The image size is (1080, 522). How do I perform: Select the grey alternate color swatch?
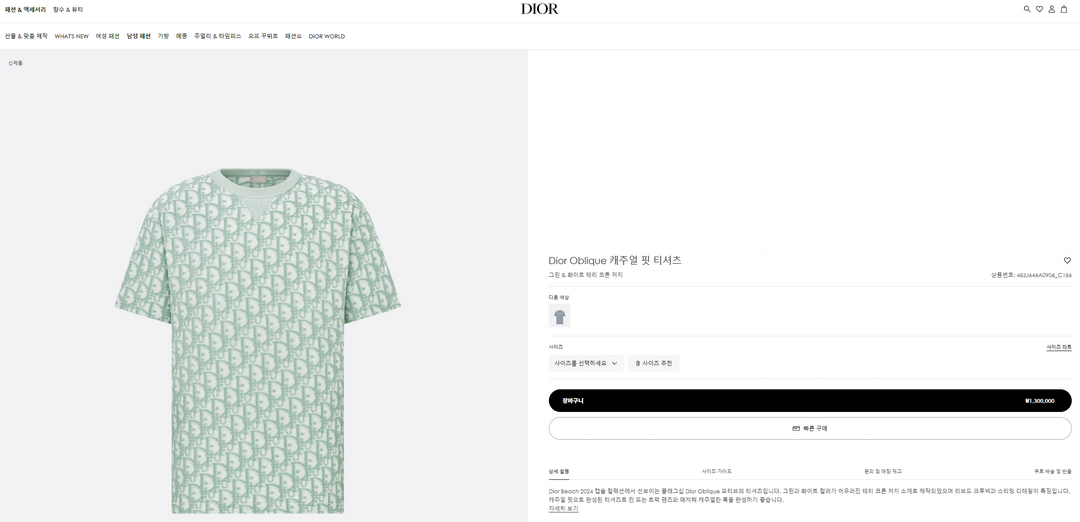click(x=560, y=316)
